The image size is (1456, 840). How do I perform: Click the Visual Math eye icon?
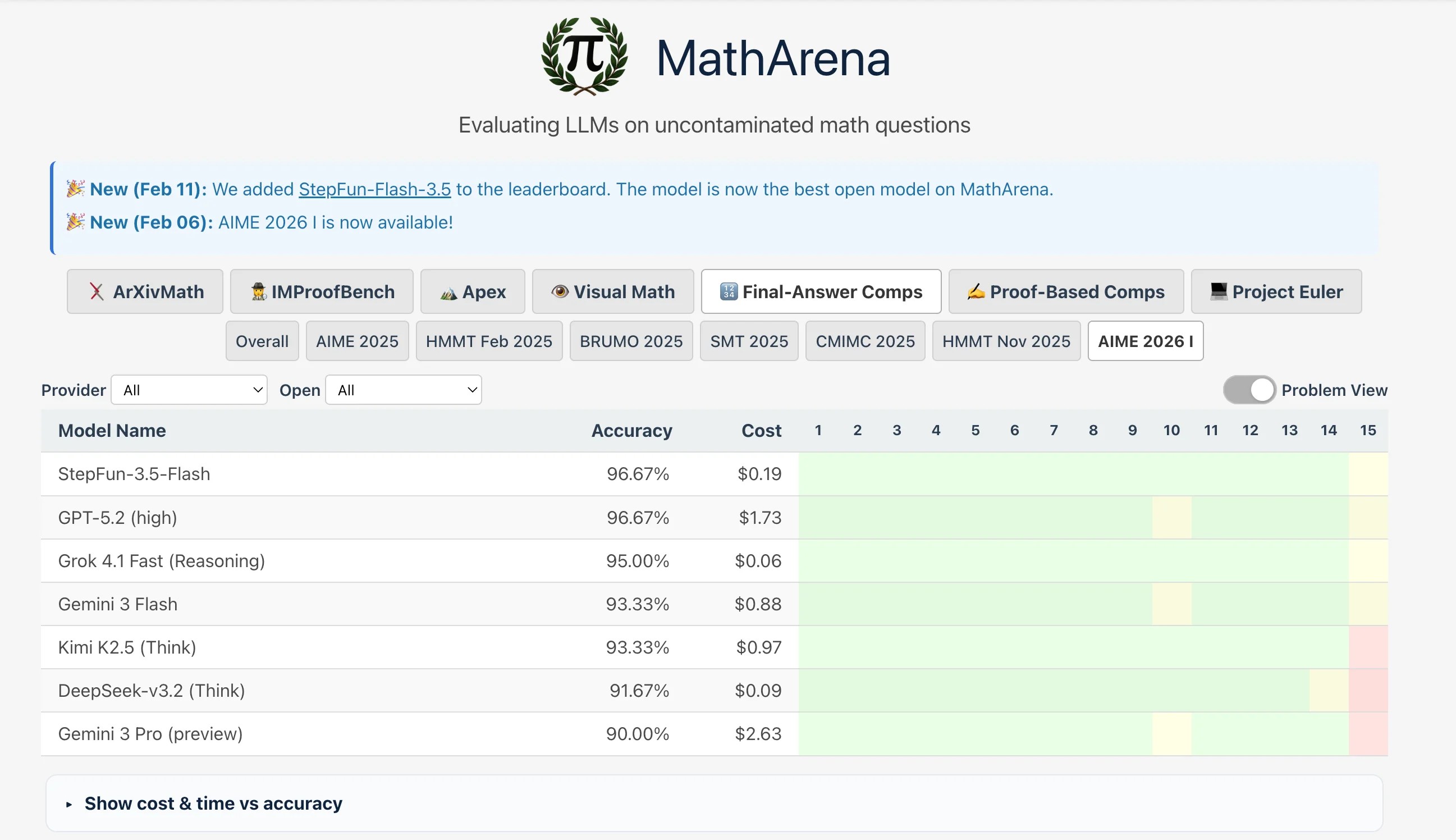(560, 292)
